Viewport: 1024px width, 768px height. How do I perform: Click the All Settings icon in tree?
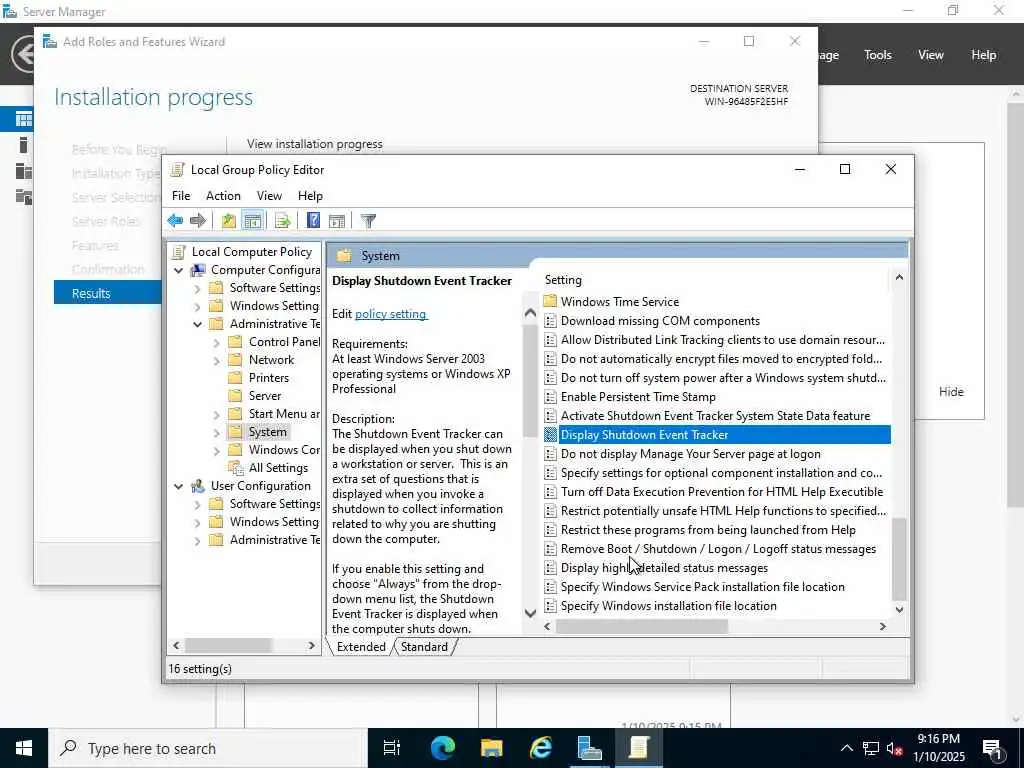[236, 468]
